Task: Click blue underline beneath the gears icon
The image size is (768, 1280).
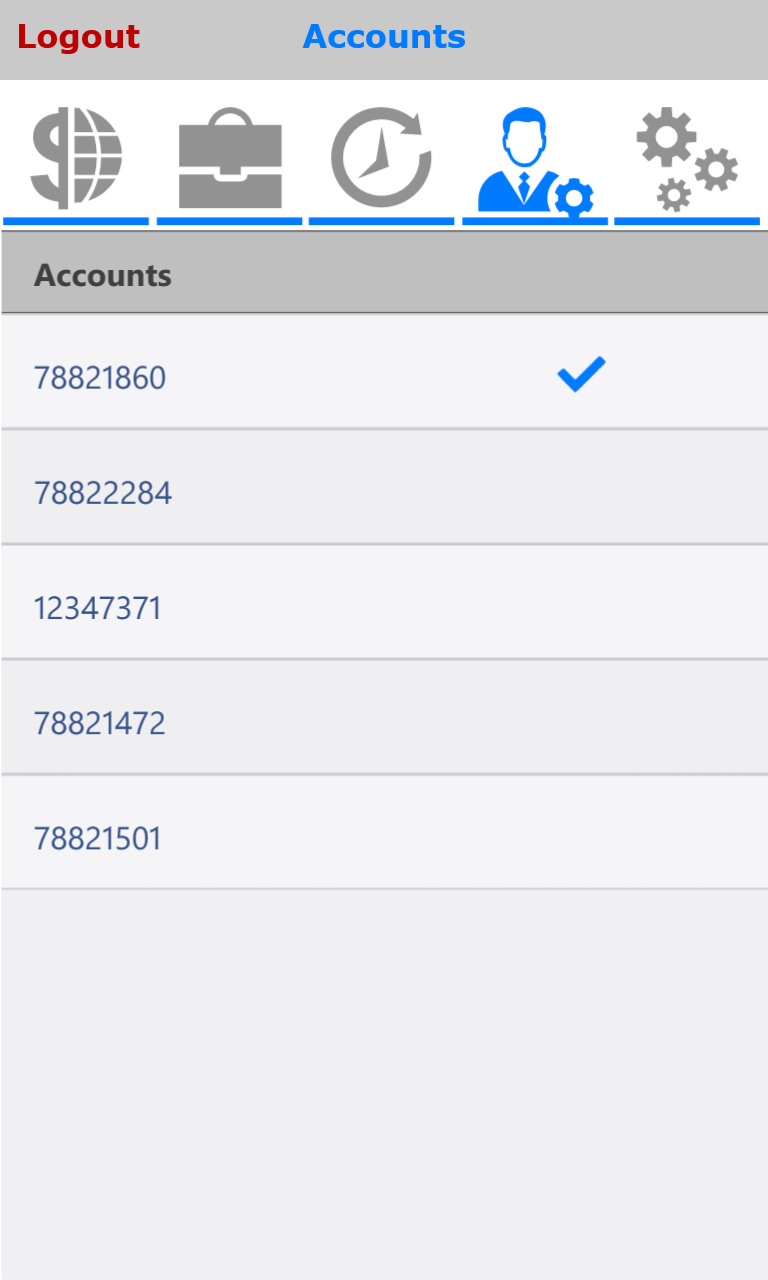Action: tap(687, 221)
